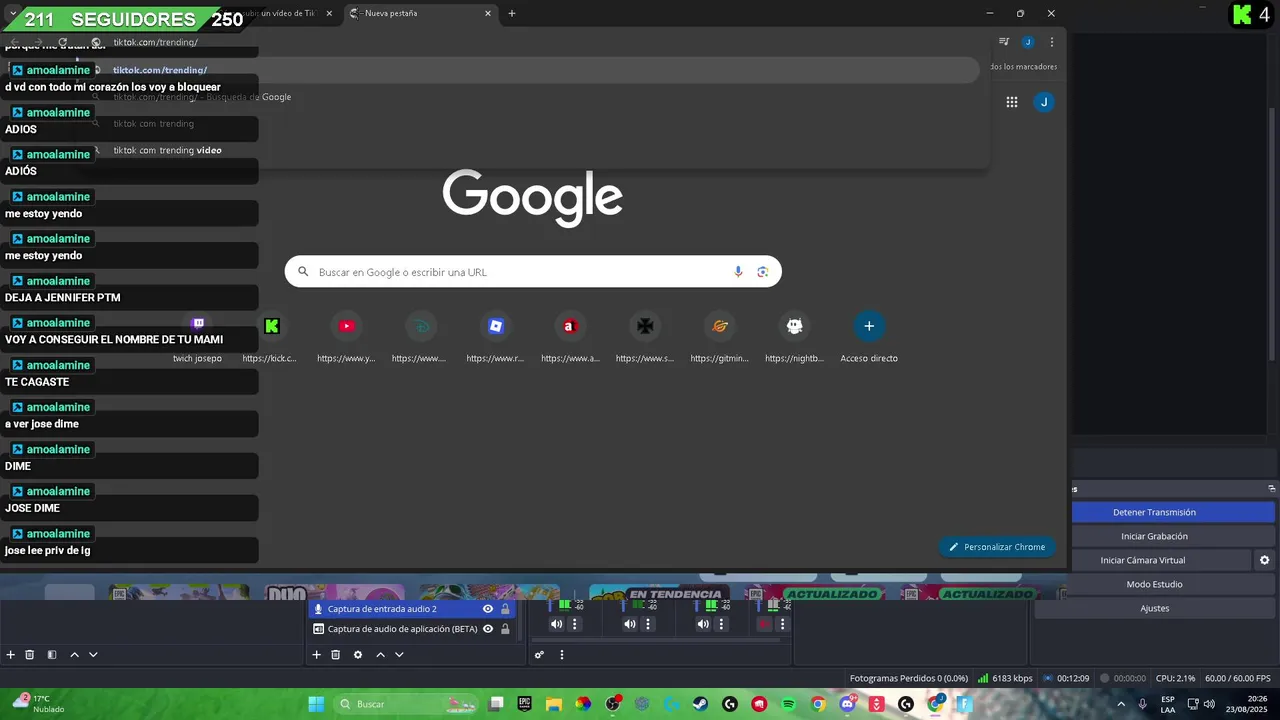Open OBS virtual camera settings gear
Screen dimensions: 1280x720
(x=1265, y=560)
